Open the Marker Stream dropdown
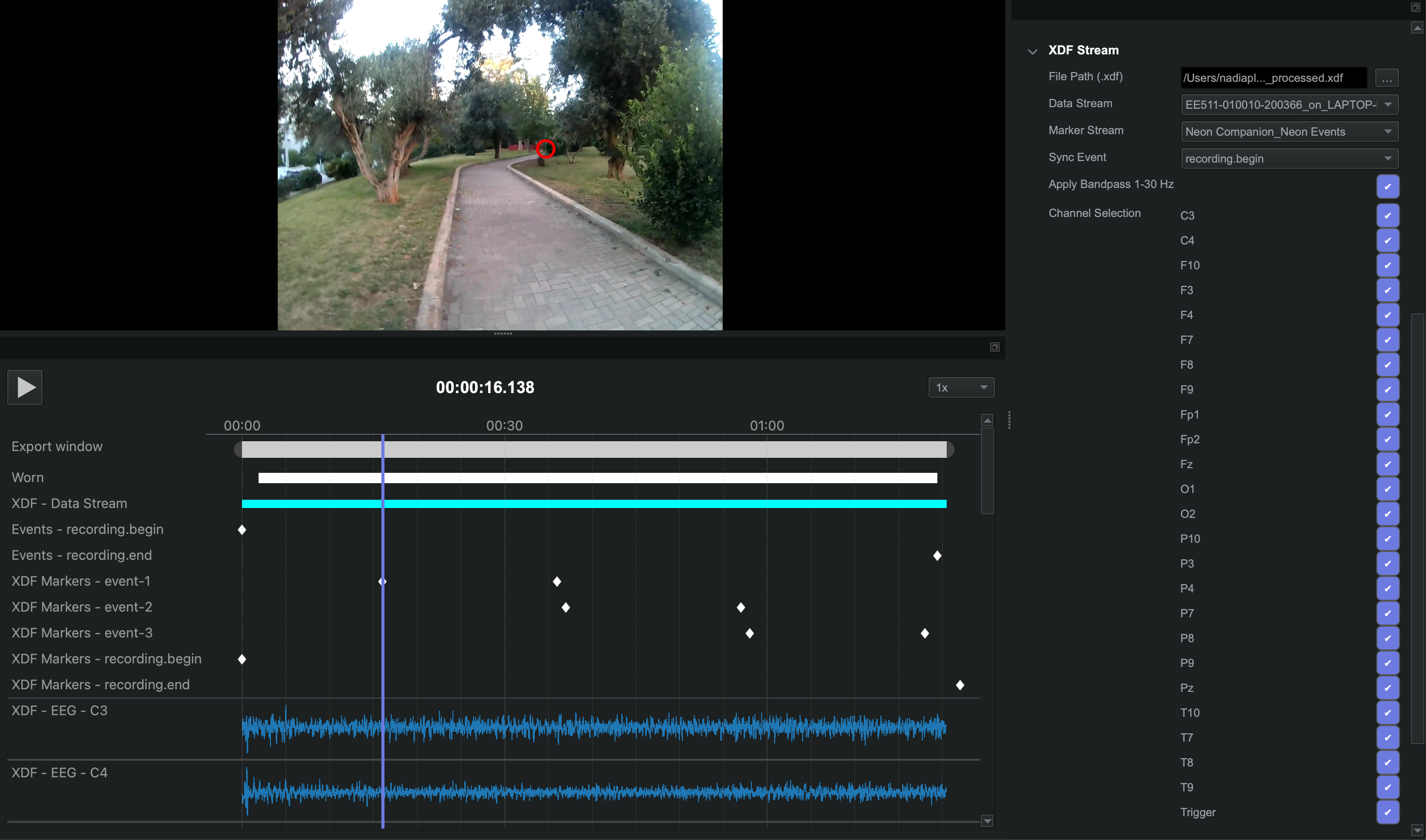The height and width of the screenshot is (840, 1426). (1290, 132)
